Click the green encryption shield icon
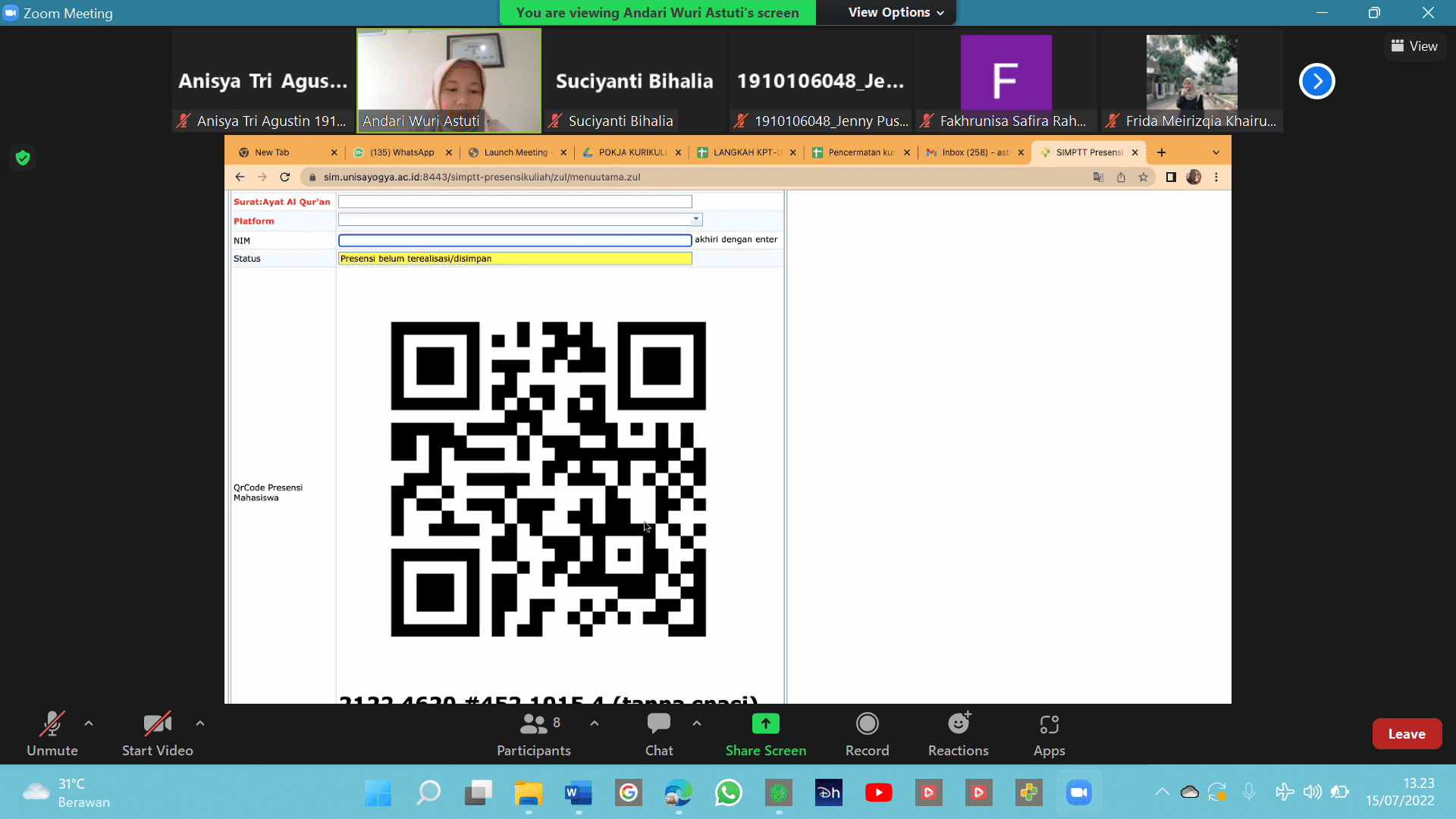The width and height of the screenshot is (1456, 819). [23, 158]
